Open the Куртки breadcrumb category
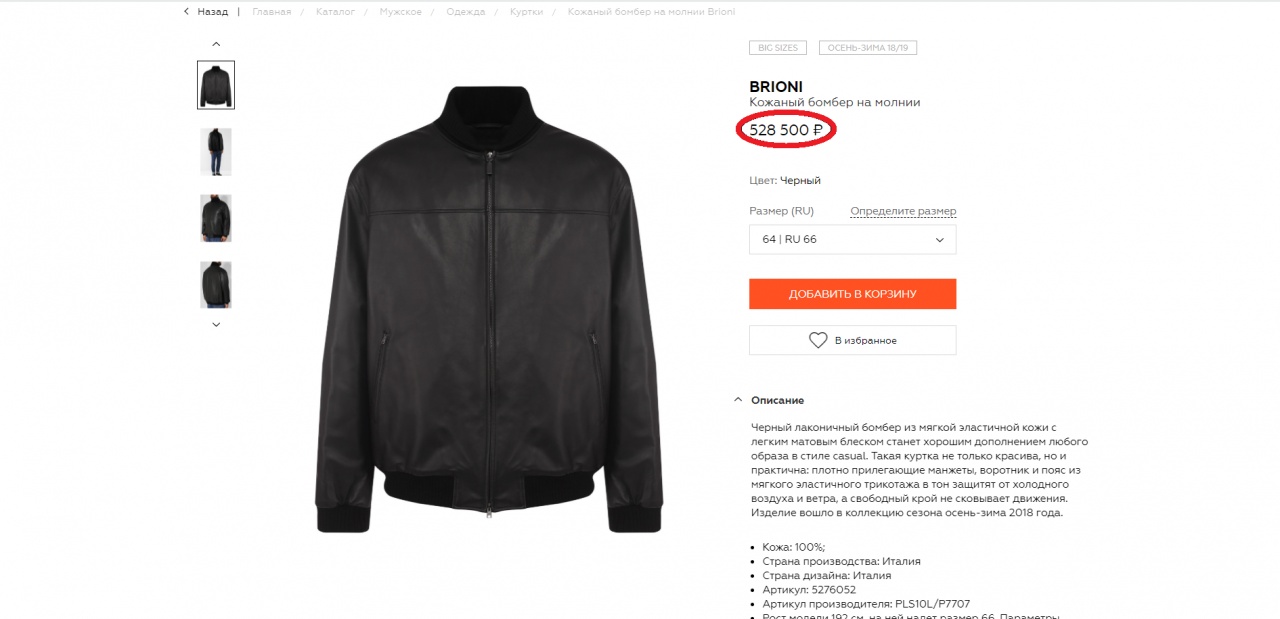The image size is (1280, 619). (x=526, y=12)
